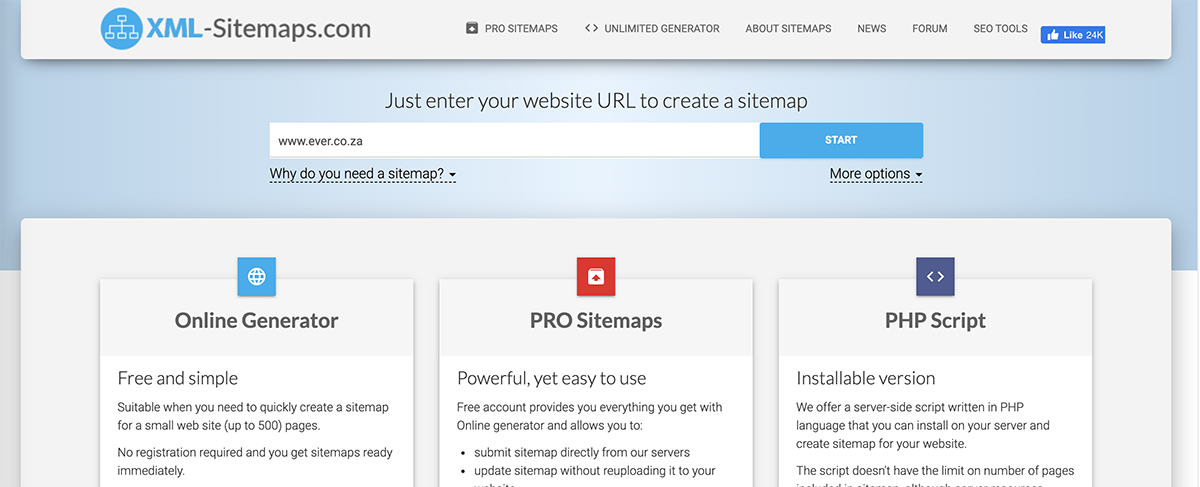This screenshot has width=1200, height=487.
Task: Click the START button
Action: point(841,140)
